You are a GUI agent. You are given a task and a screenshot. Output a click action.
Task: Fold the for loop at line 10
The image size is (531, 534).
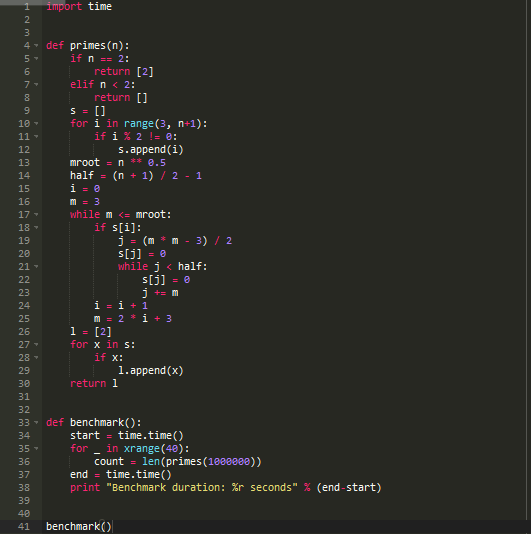click(36, 124)
